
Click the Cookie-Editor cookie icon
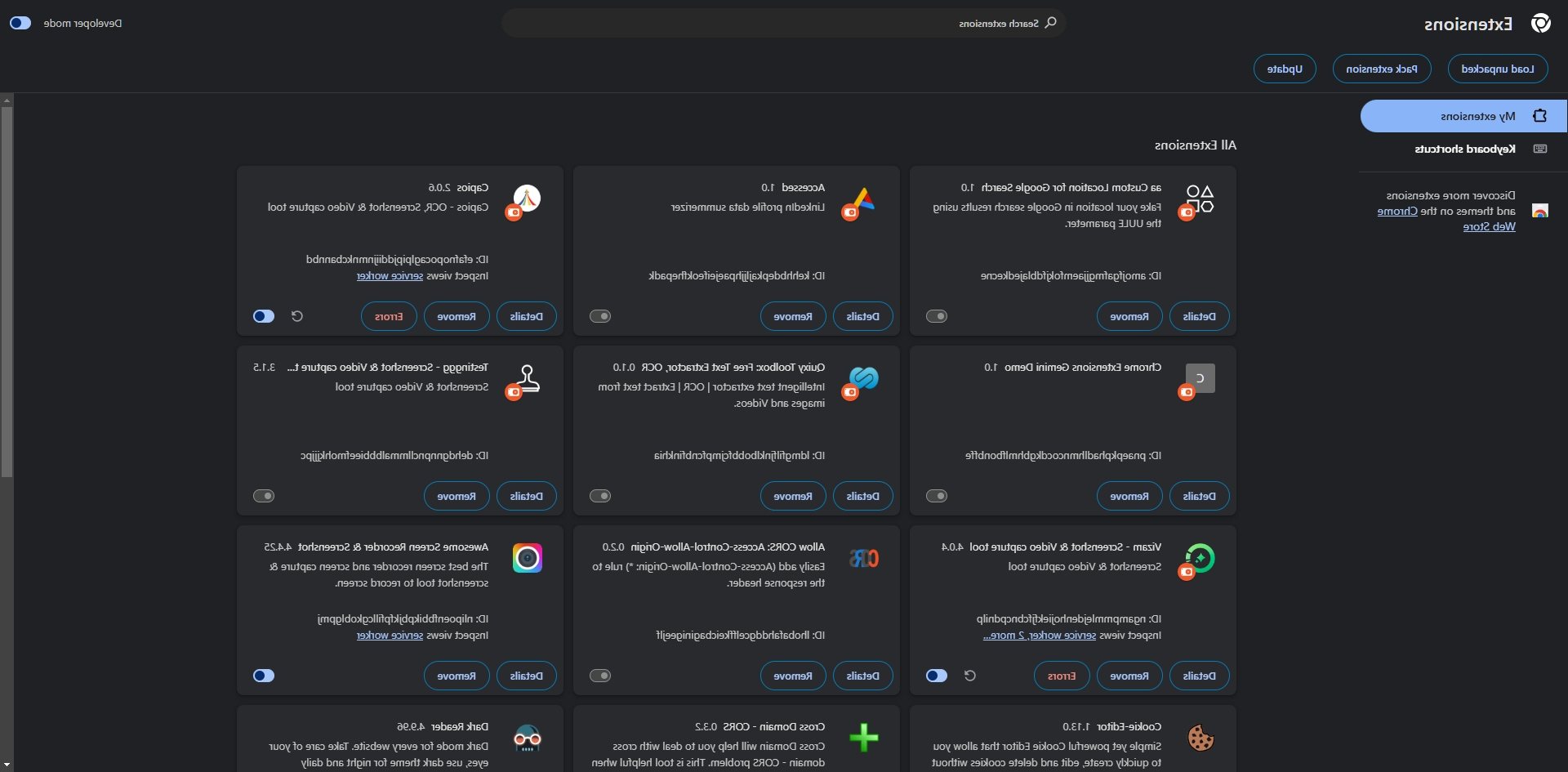click(x=1200, y=738)
